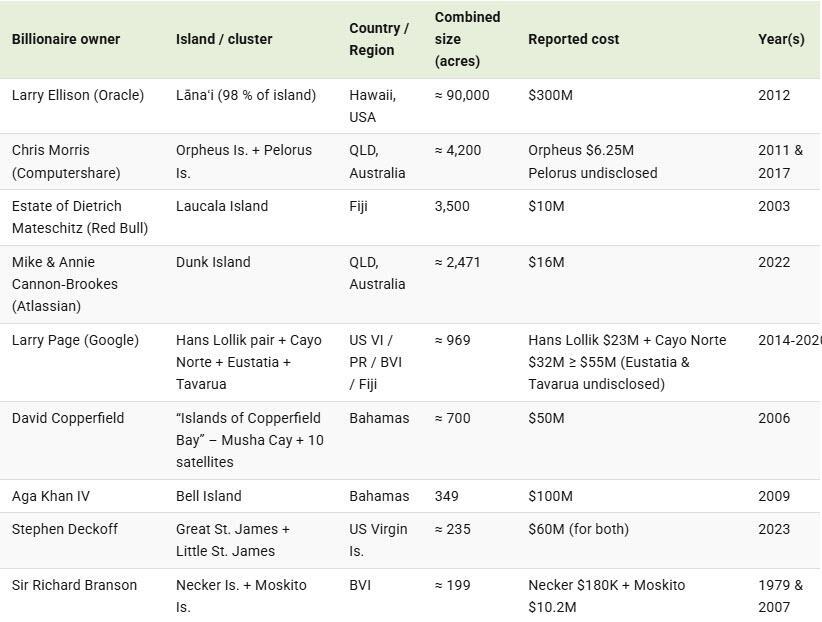Click the Stephen Deckoff cell

click(65, 529)
